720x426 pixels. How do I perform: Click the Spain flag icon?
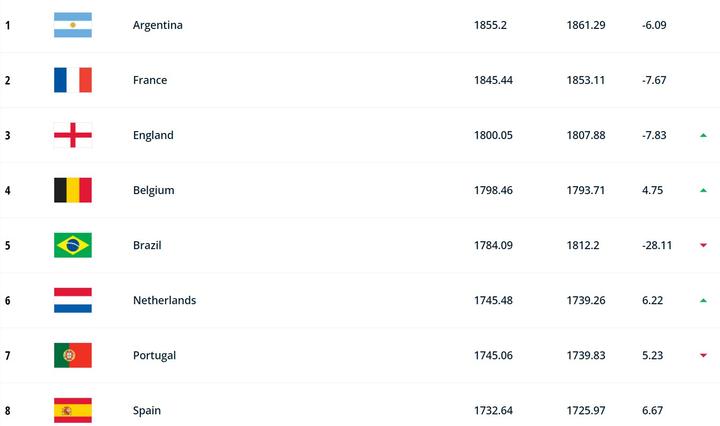(73, 410)
